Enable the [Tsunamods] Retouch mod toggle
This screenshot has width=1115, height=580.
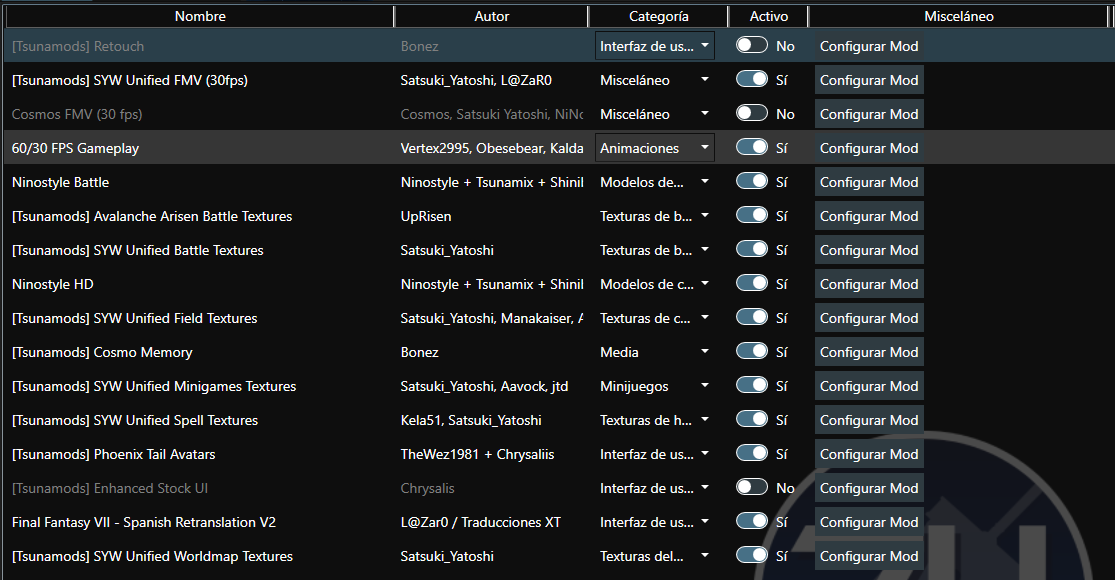751,46
